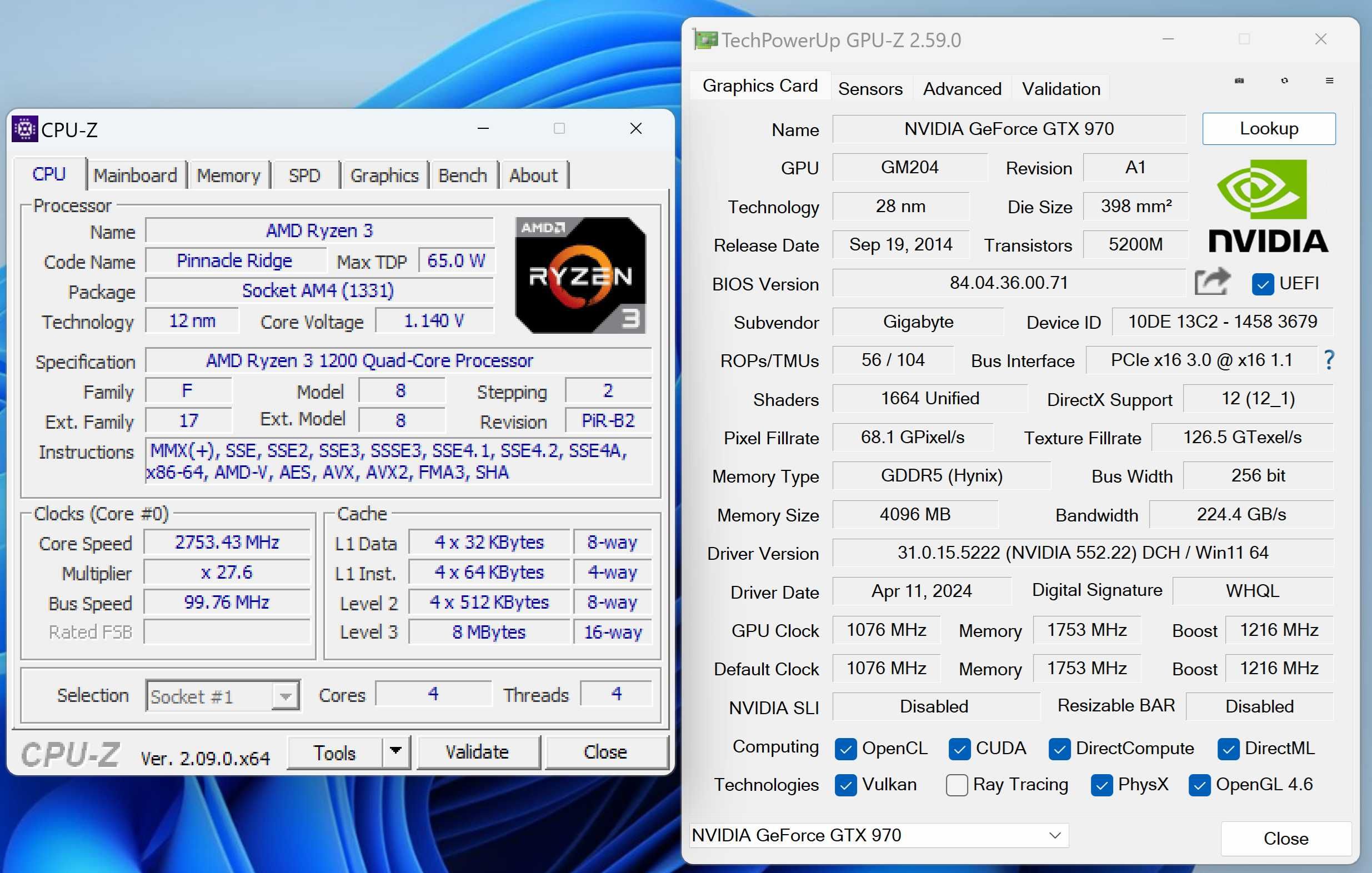Switch to the Advanced tab in GPU-Z
The width and height of the screenshot is (1372, 873).
click(962, 88)
